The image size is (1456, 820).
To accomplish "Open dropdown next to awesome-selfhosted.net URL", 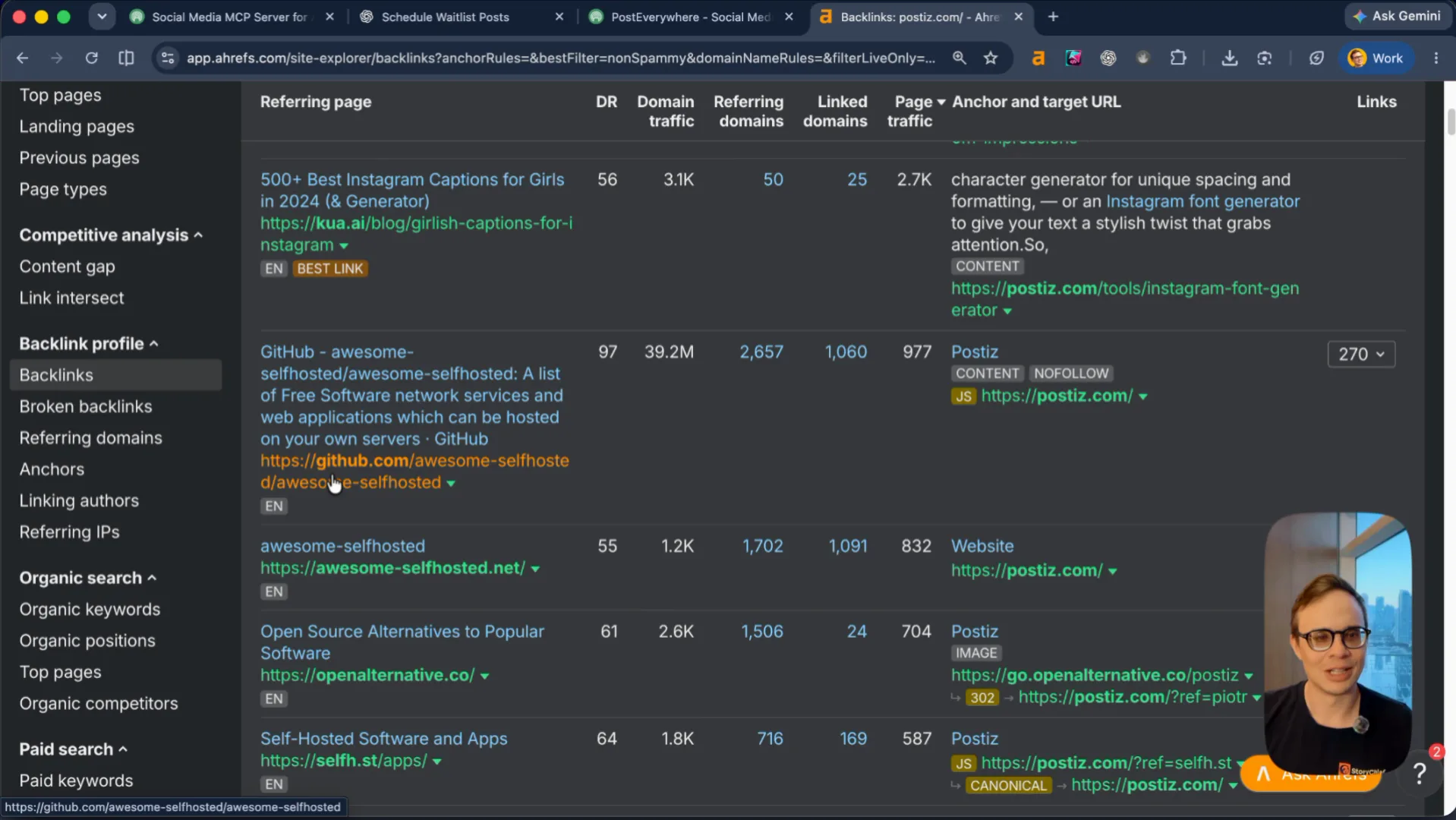I will (x=535, y=569).
